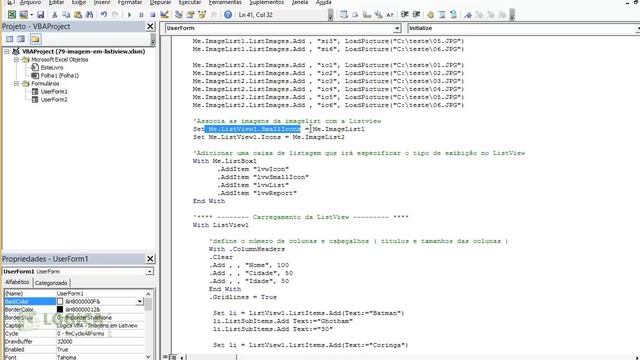This screenshot has width=640, height=360.
Task: Open the Ferramentas menu
Action: [225, 2]
